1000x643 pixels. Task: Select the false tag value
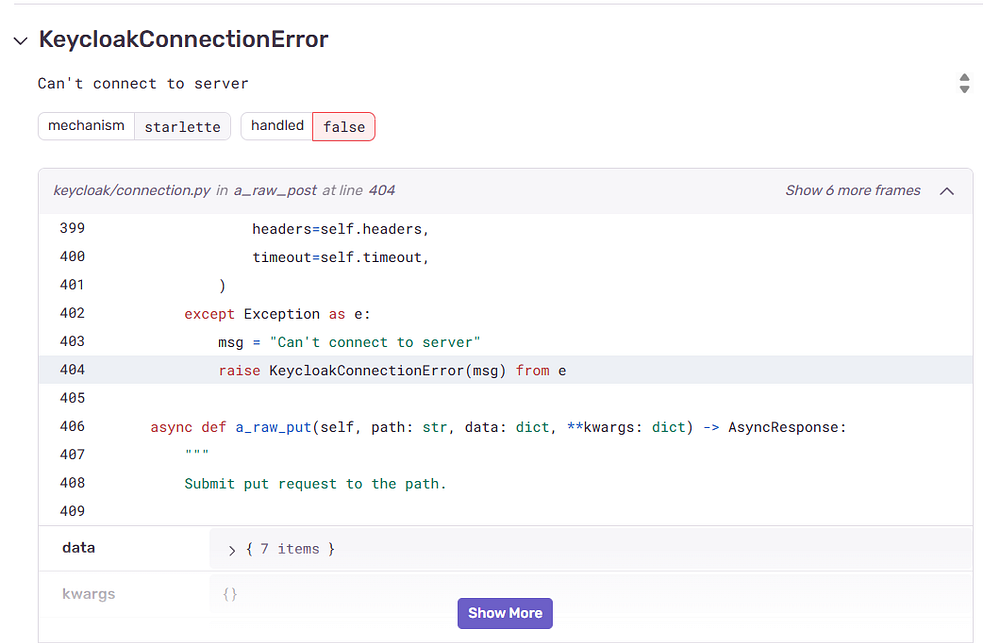(x=344, y=126)
